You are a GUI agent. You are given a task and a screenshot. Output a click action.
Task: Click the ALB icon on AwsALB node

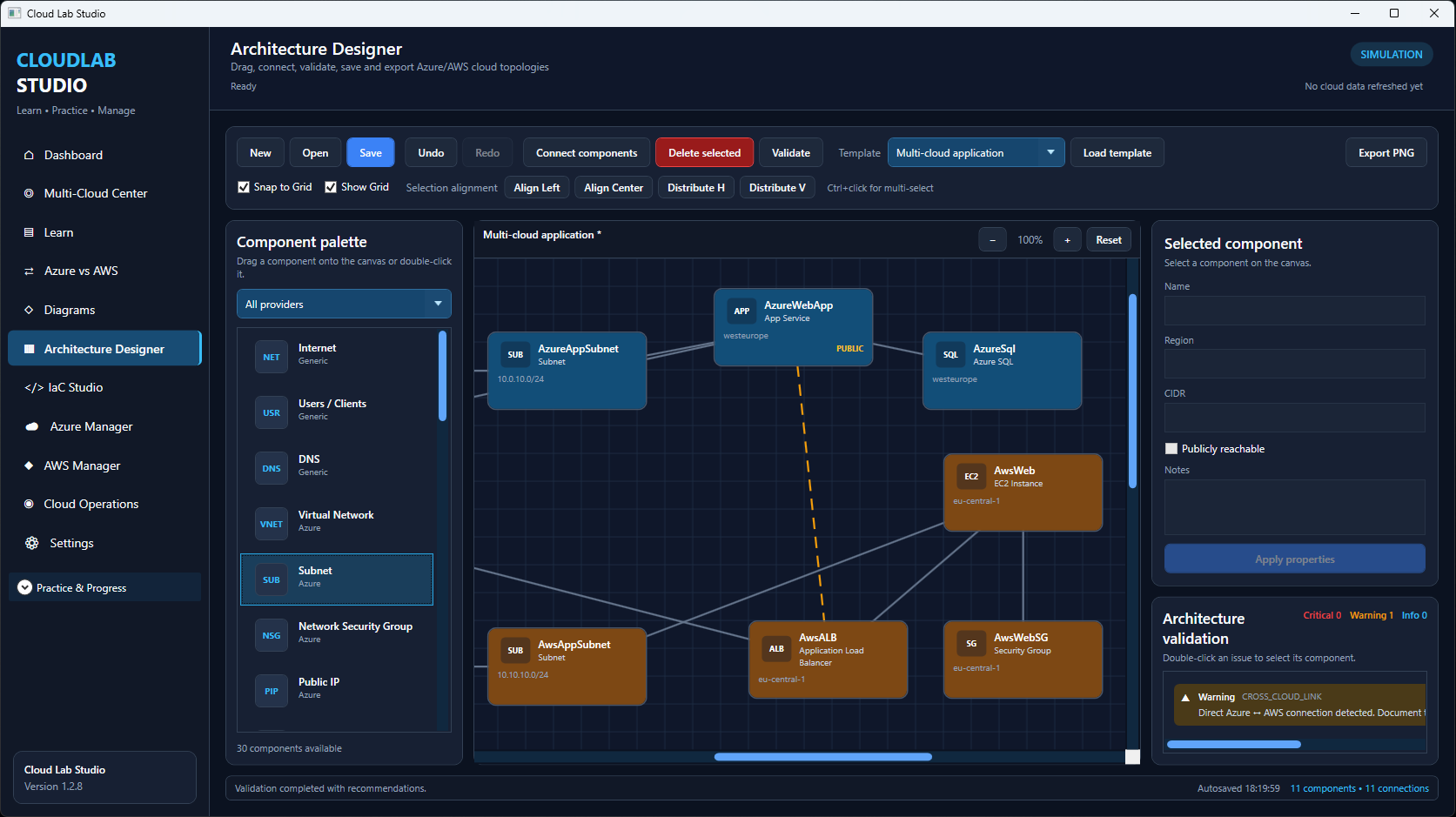pos(776,648)
